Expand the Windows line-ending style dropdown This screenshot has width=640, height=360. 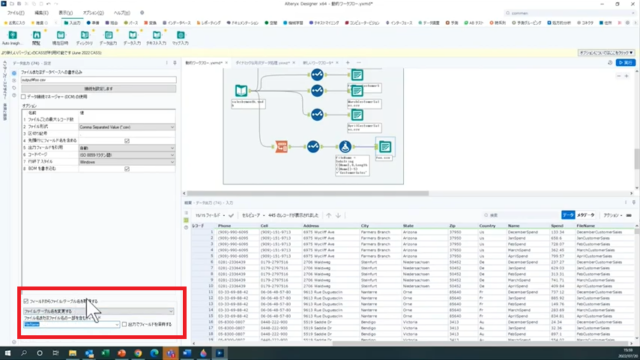[127, 162]
